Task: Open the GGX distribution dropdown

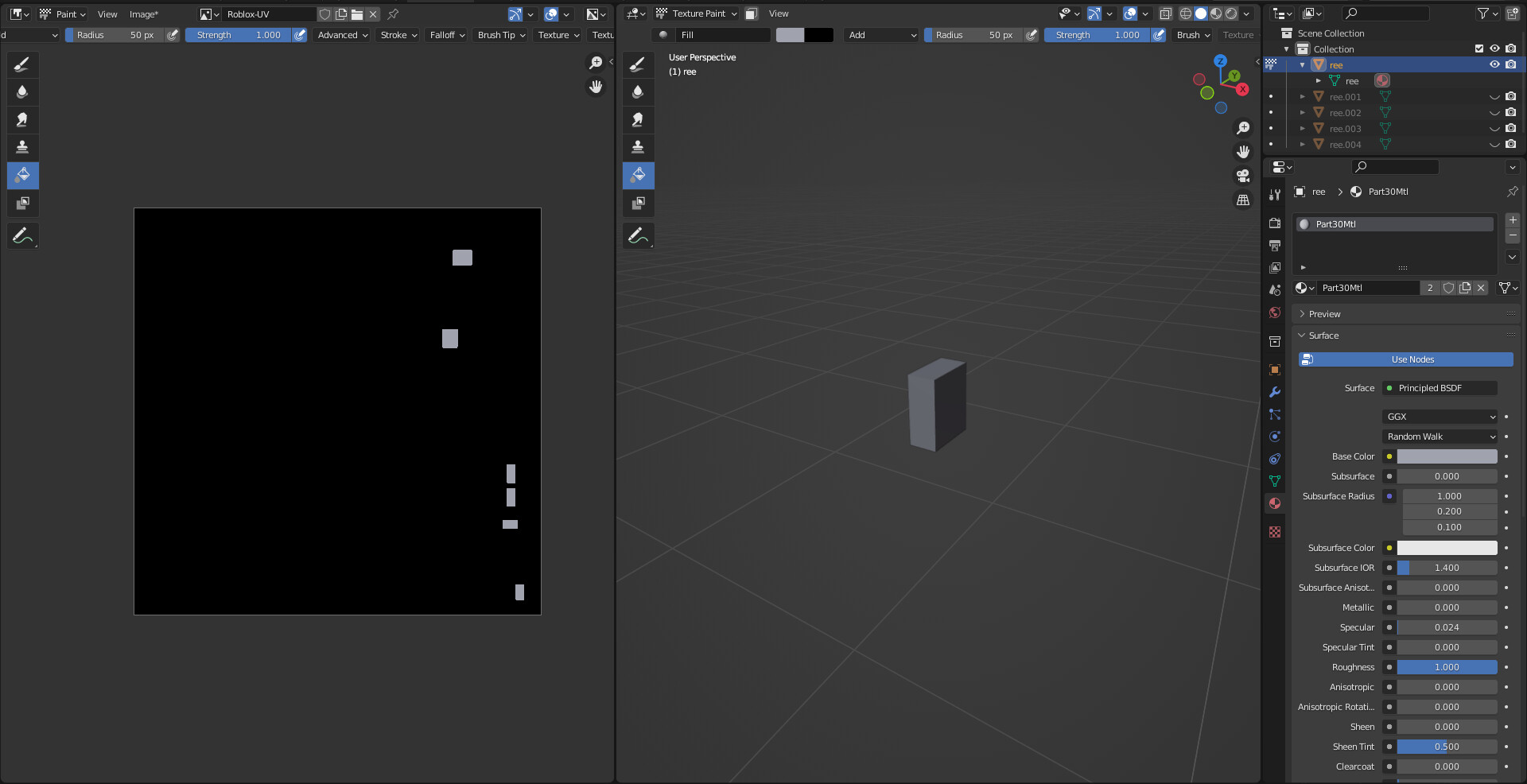Action: click(1439, 416)
